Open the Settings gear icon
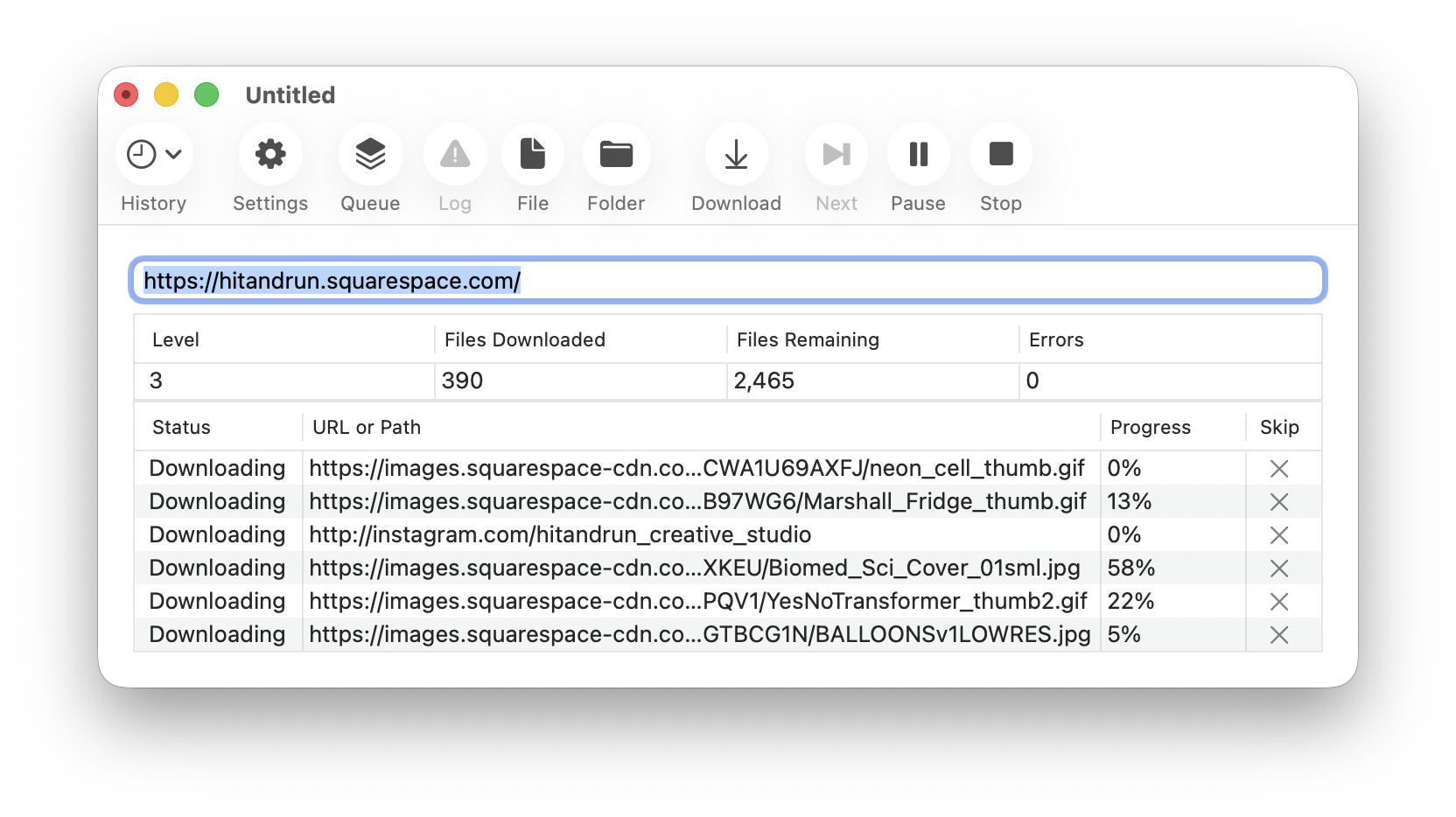1456x817 pixels. (270, 155)
